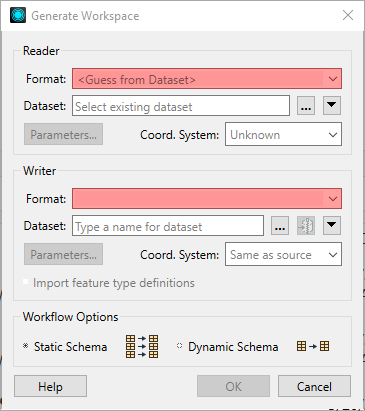Open Writer dataset black arrow options menu
Image resolution: width=365 pixels, height=411 pixels.
pos(332,226)
